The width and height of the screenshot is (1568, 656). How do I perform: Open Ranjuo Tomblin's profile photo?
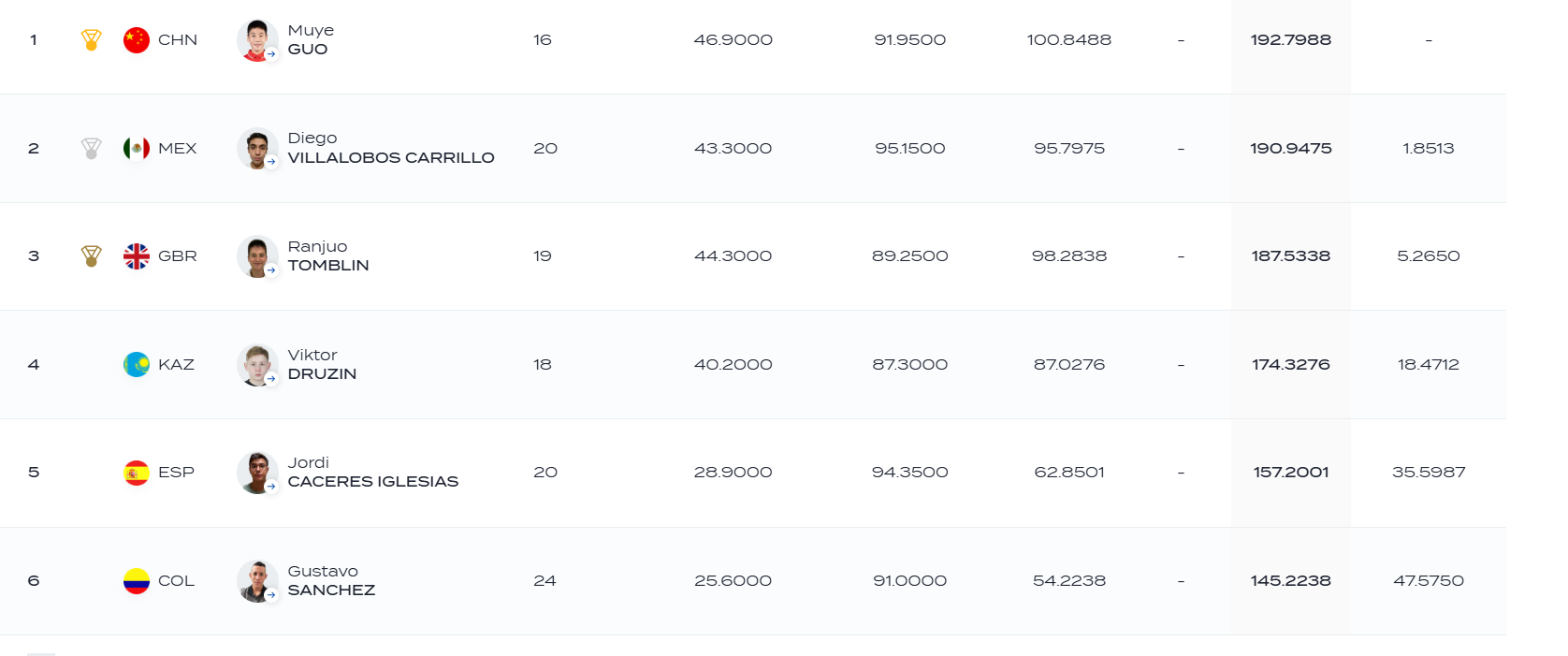257,256
